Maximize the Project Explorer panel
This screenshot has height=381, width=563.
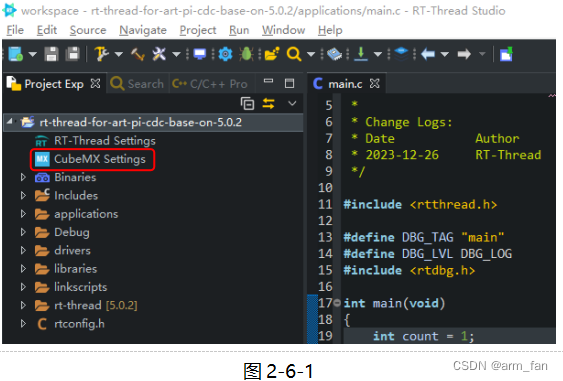289,83
